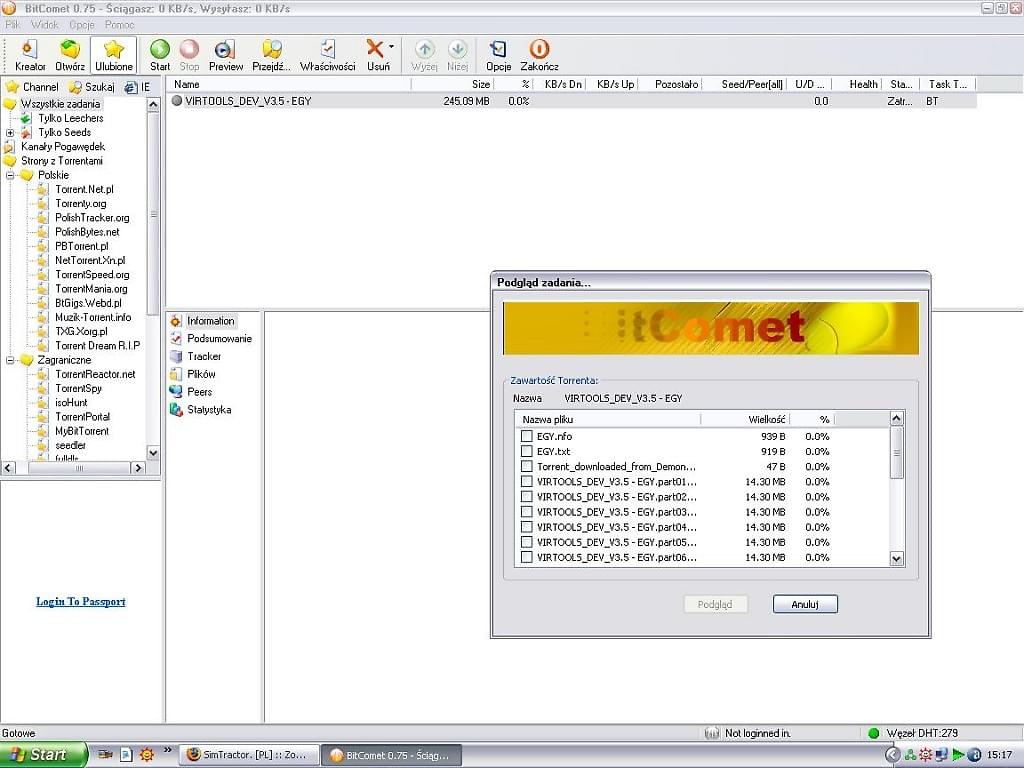The width and height of the screenshot is (1024, 768).
Task: Show hidden quick launch icons chevron
Action: pyautogui.click(x=167, y=750)
